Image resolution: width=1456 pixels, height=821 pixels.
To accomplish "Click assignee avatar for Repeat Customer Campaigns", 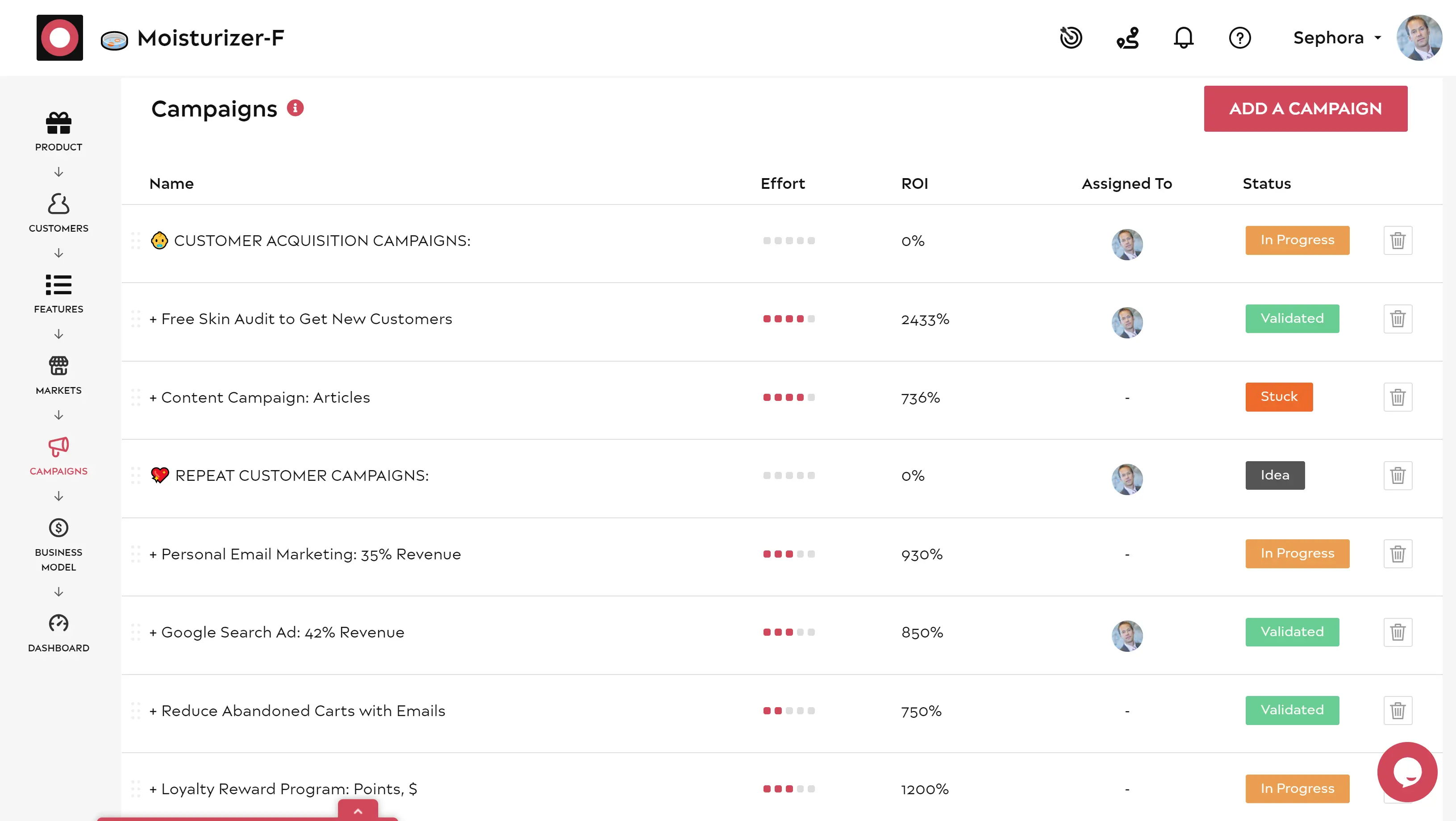I will (x=1126, y=479).
